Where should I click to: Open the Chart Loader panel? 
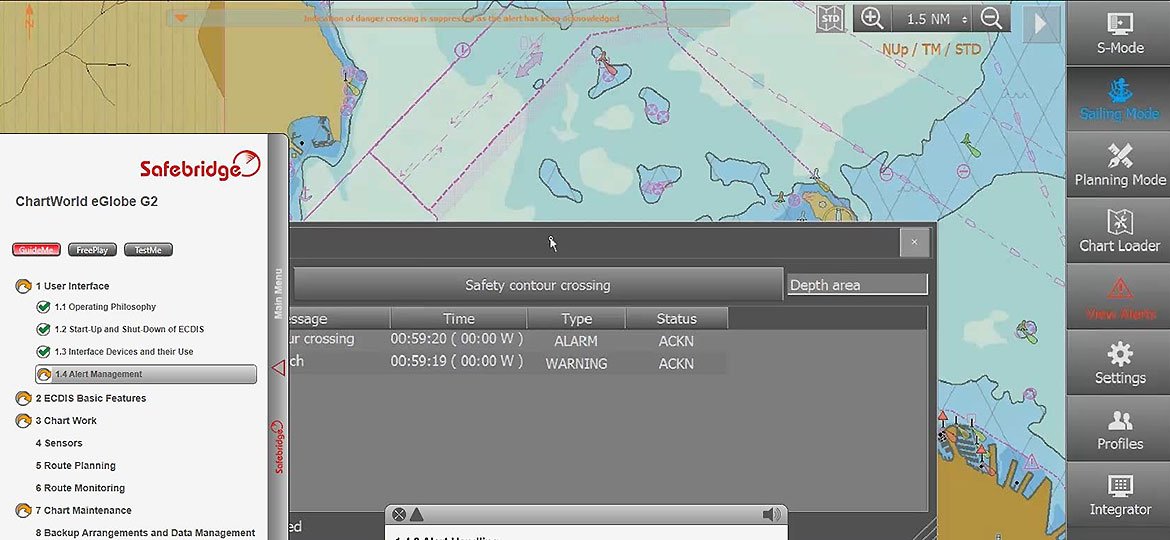pyautogui.click(x=1119, y=231)
